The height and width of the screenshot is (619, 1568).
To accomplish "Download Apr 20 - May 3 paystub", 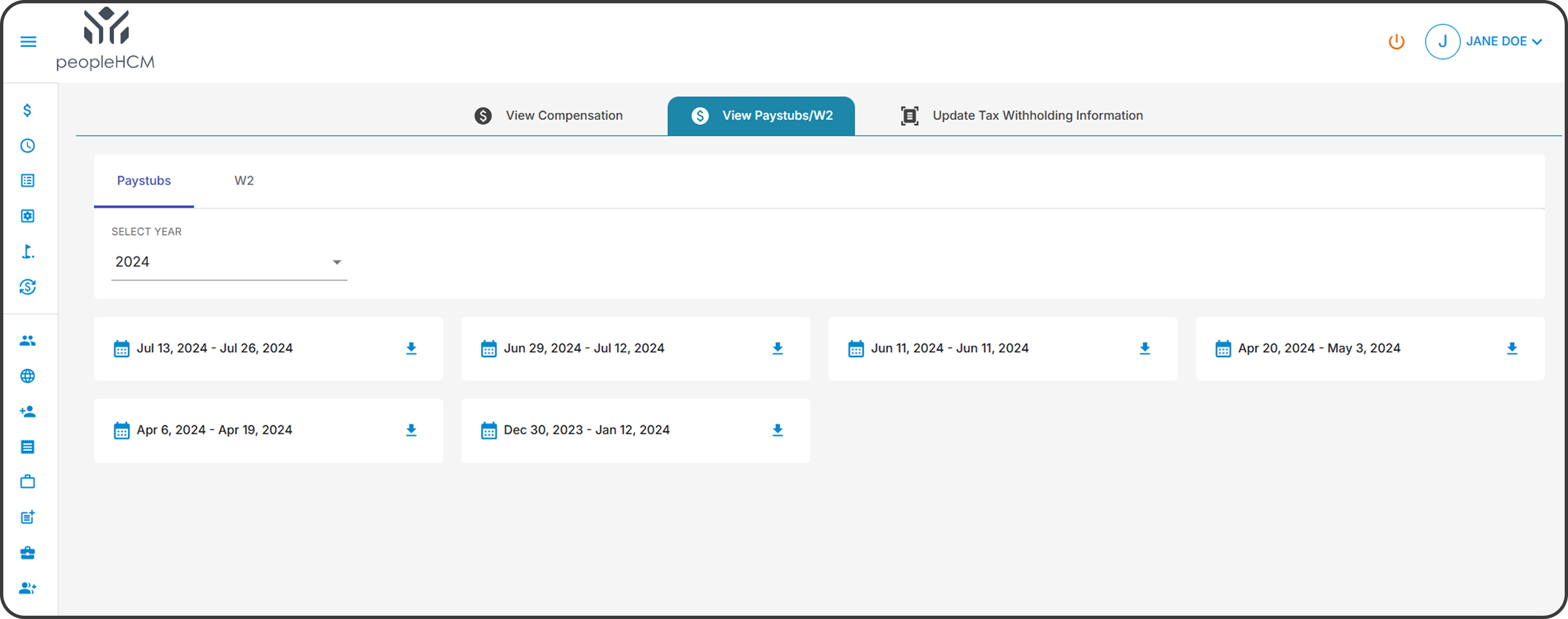I will tap(1512, 348).
